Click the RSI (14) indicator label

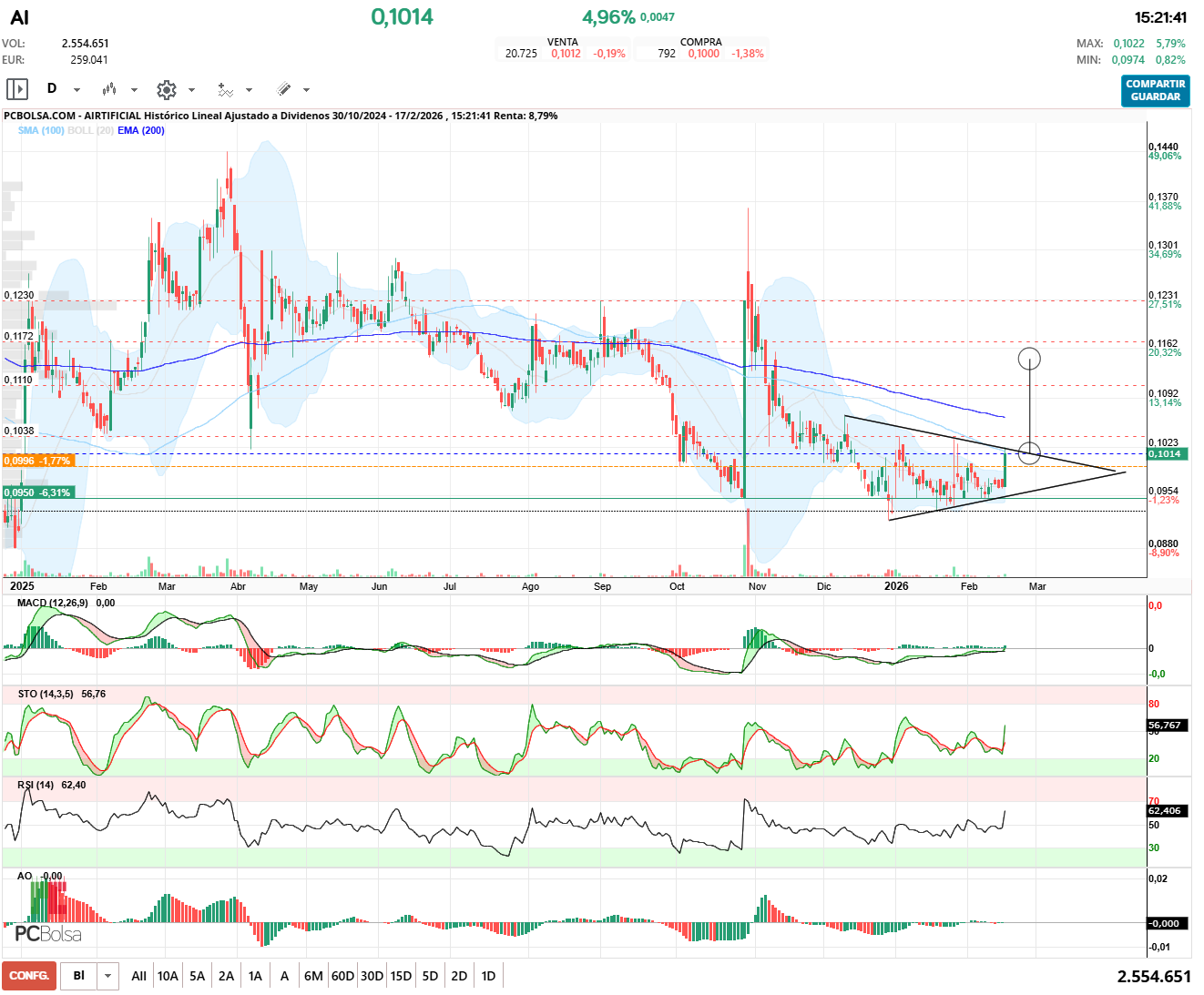[36, 785]
